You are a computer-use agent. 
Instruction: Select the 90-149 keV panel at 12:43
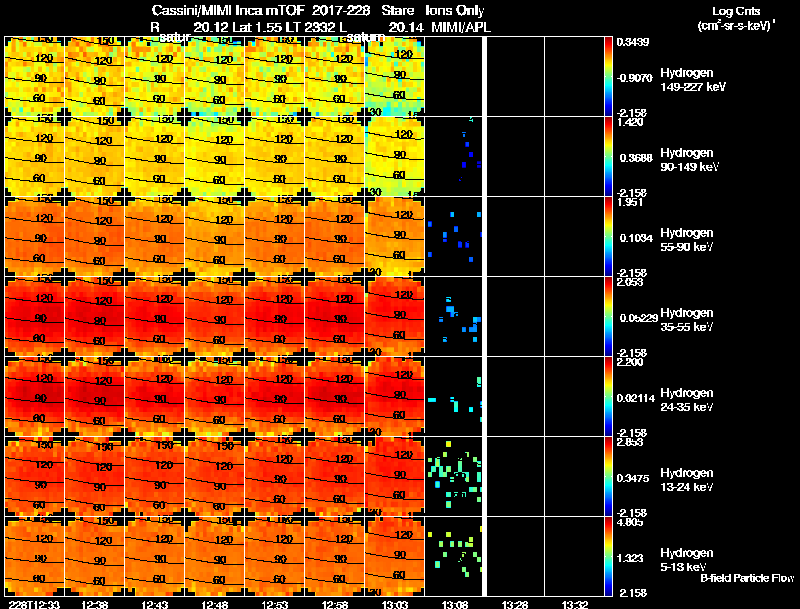pyautogui.click(x=155, y=156)
